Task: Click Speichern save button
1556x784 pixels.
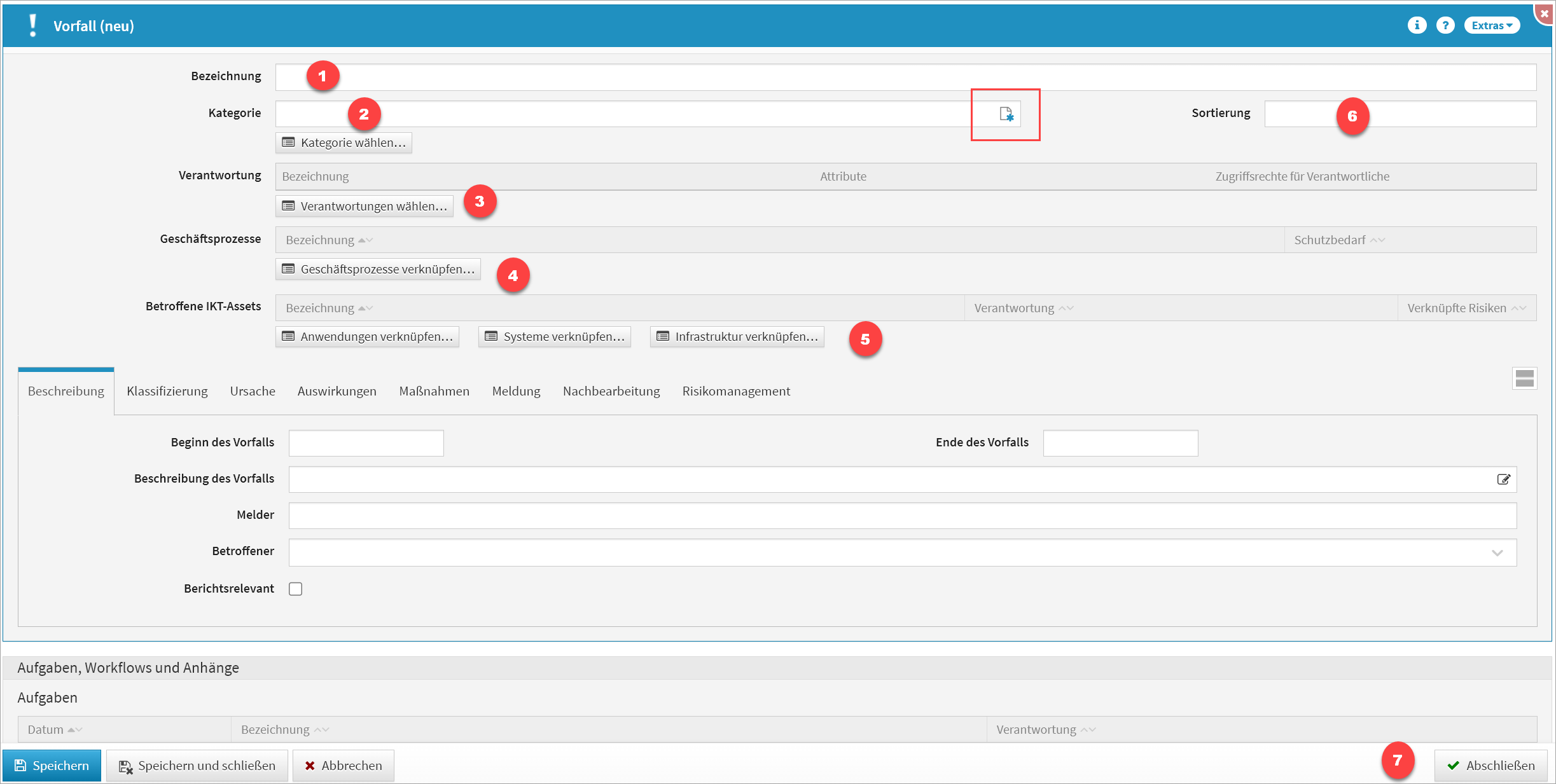Action: pyautogui.click(x=52, y=766)
